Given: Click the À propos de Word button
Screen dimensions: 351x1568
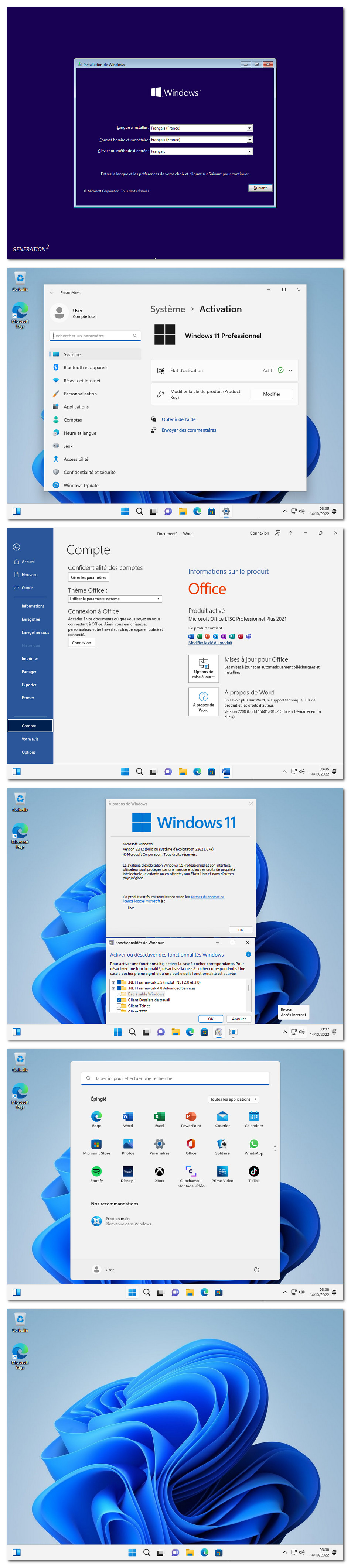Looking at the screenshot, I should (x=204, y=702).
